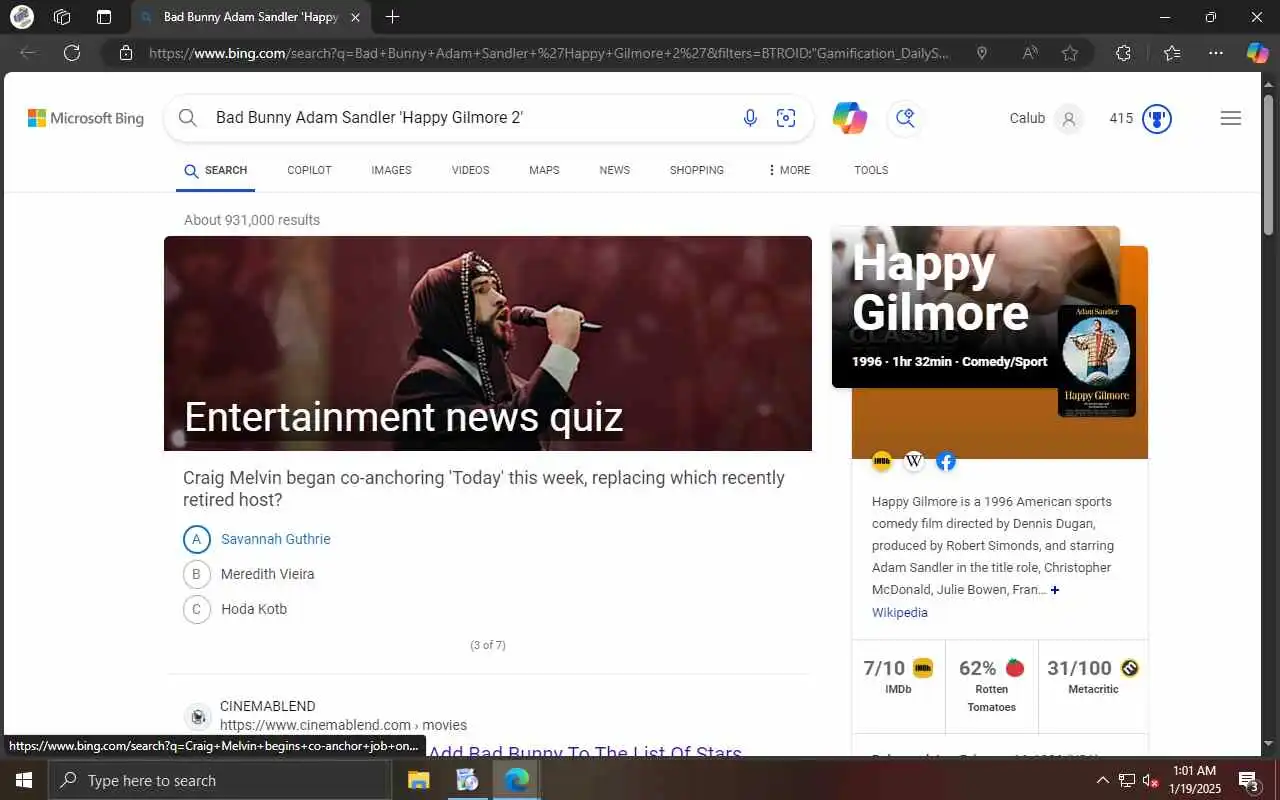Open Copilot colorful logo beside search box
Screen dimensions: 1280x800
tap(849, 118)
